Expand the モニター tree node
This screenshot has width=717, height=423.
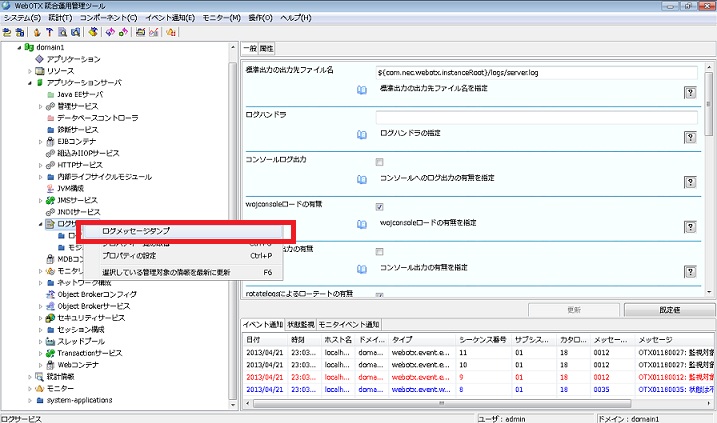(30, 389)
